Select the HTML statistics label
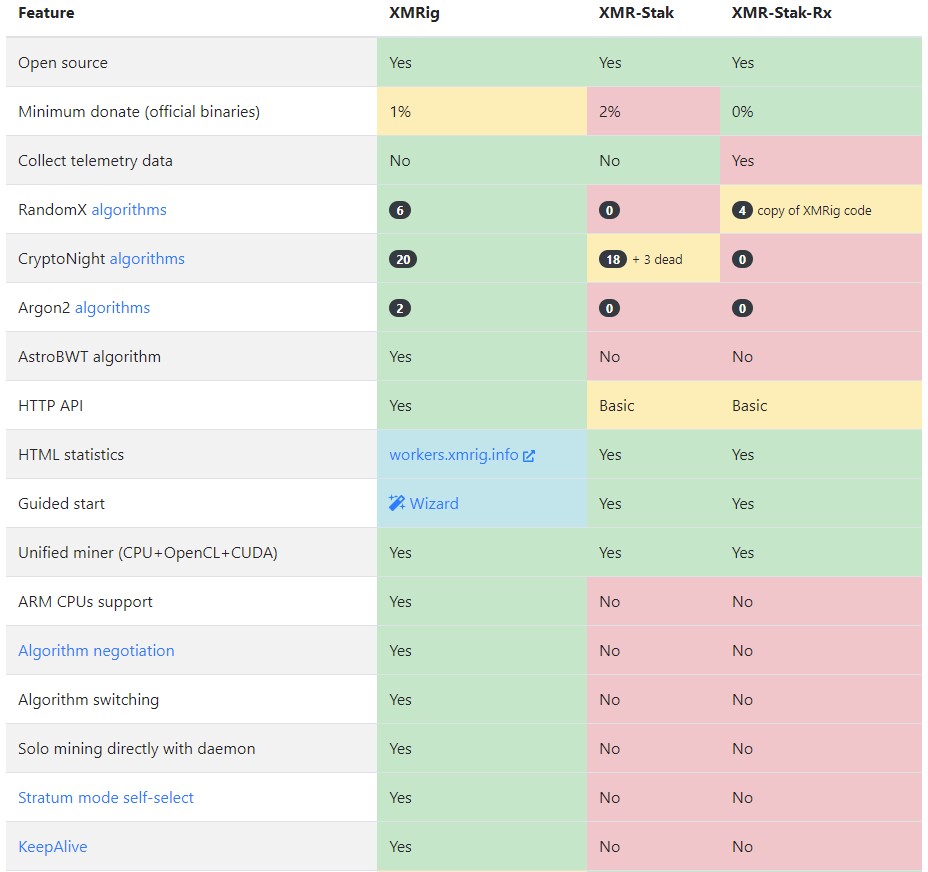This screenshot has width=928, height=872. point(71,455)
